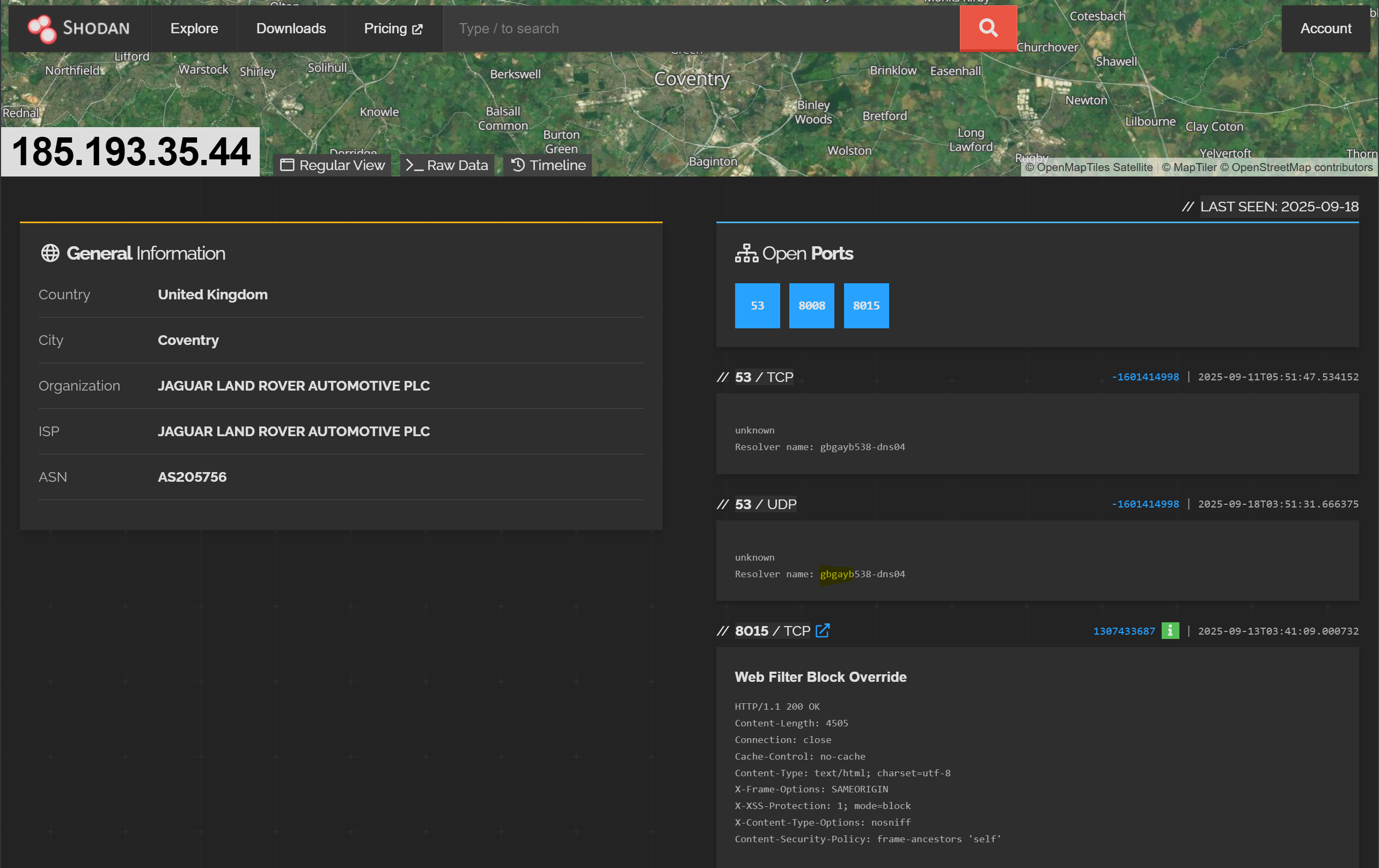Click the Account button
The width and height of the screenshot is (1379, 868).
pos(1325,28)
